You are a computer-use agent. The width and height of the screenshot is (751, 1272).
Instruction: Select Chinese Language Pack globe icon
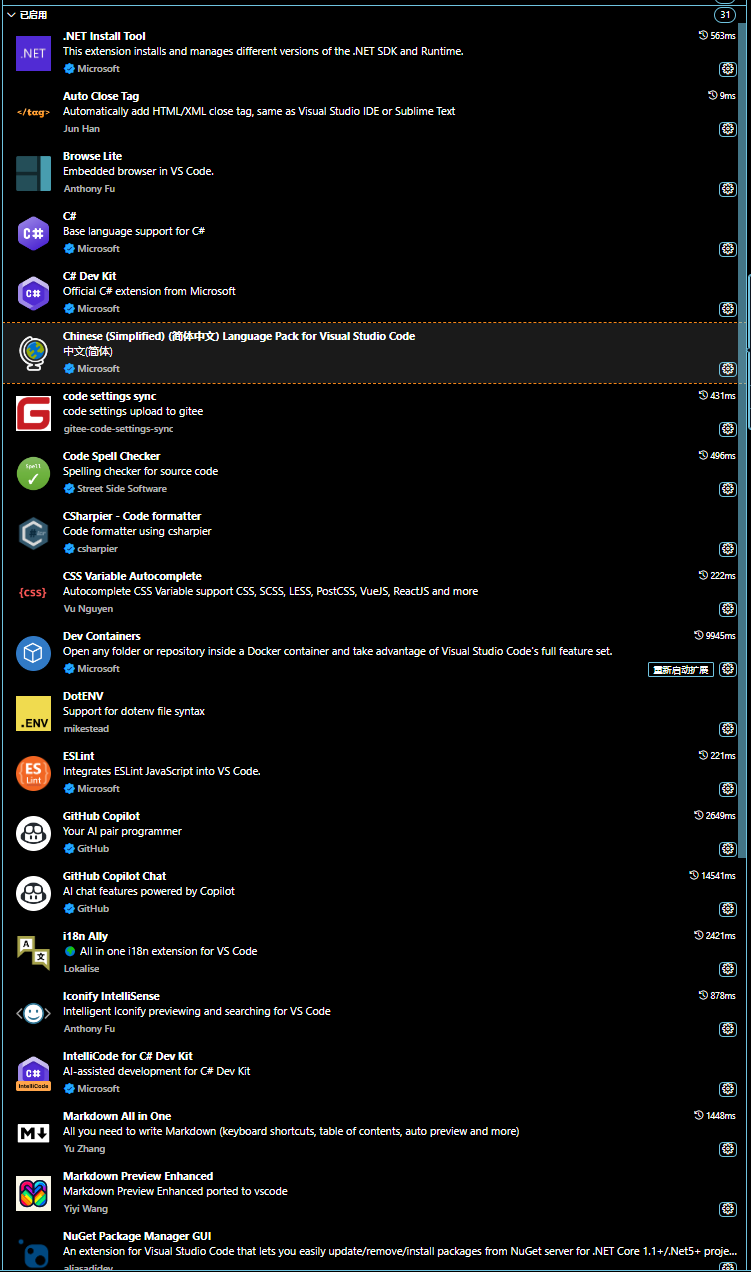[33, 353]
